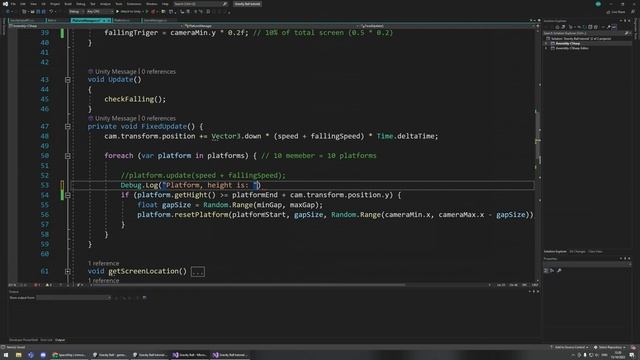The height and width of the screenshot is (360, 640).
Task: Open the Debug menu
Action: (x=80, y=4)
